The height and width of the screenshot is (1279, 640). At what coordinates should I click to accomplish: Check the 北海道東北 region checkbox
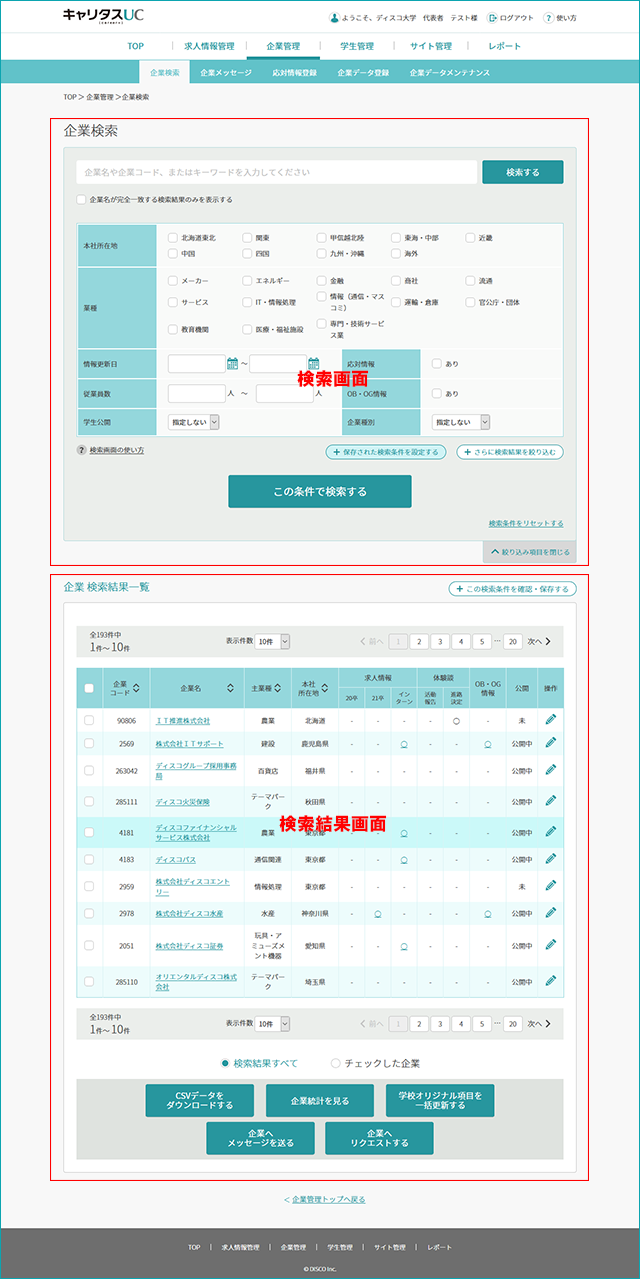click(173, 238)
